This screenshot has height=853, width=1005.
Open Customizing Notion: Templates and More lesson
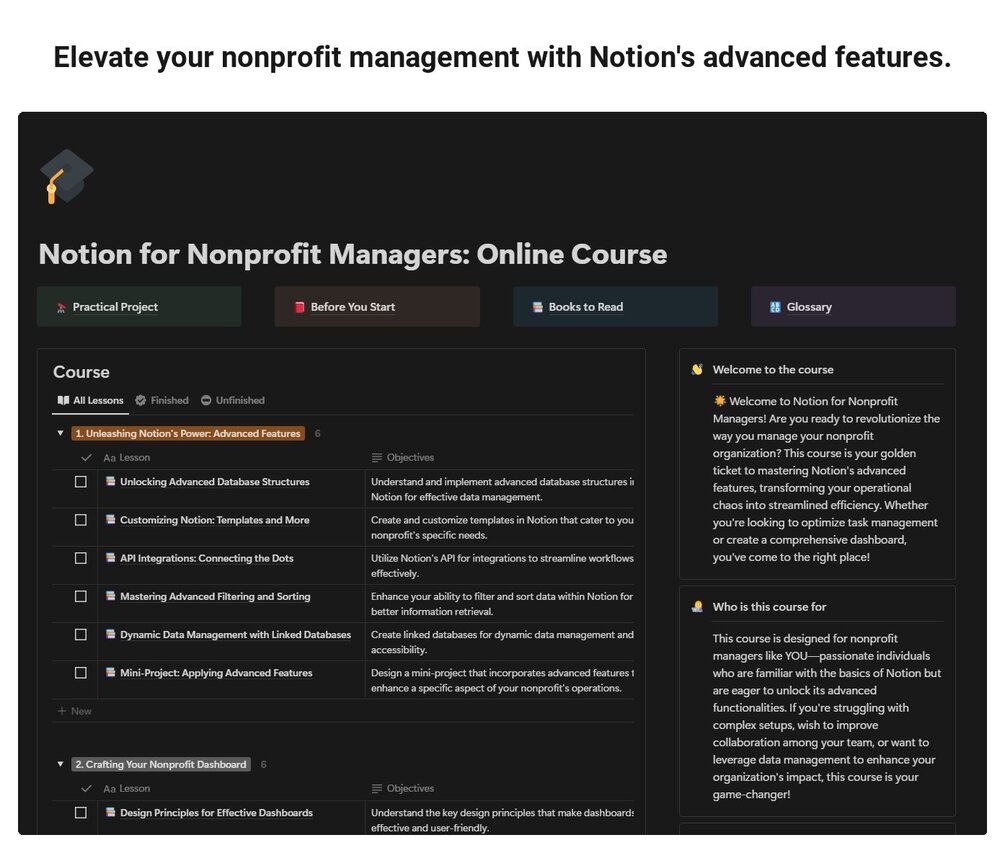(215, 520)
